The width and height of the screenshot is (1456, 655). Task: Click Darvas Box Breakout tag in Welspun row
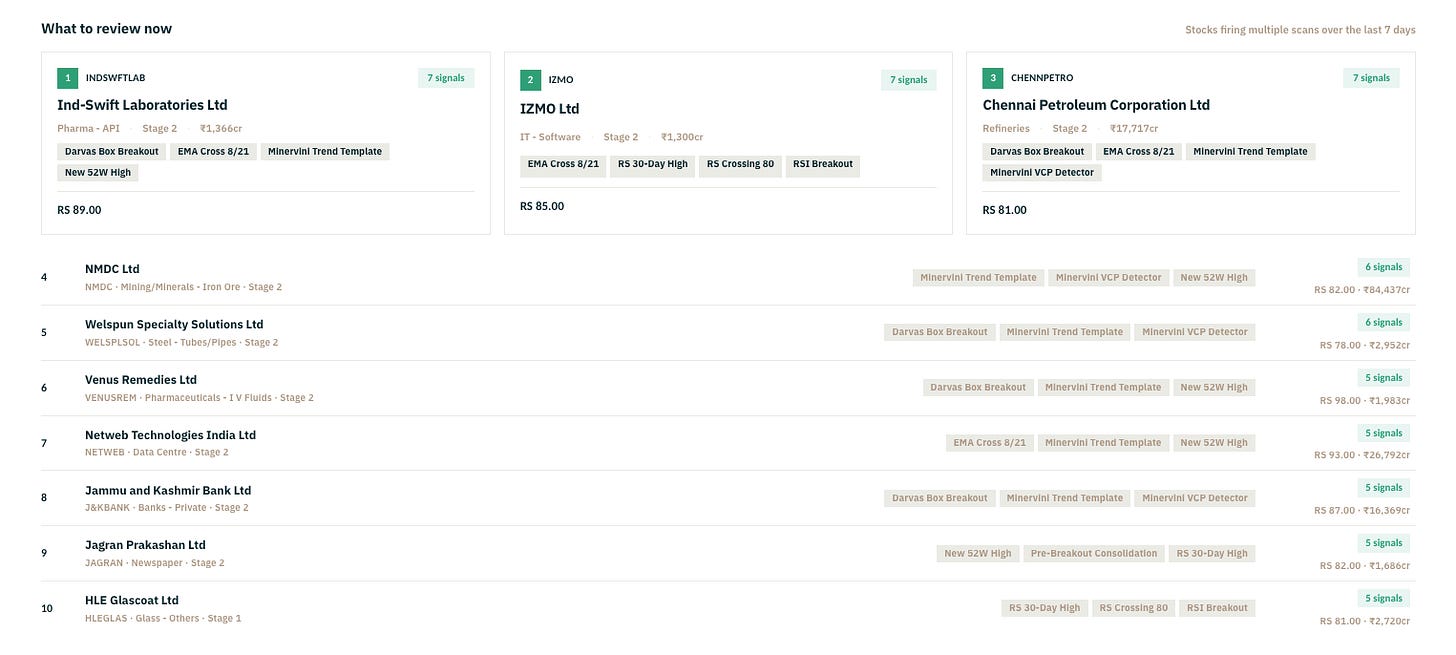[x=940, y=332]
